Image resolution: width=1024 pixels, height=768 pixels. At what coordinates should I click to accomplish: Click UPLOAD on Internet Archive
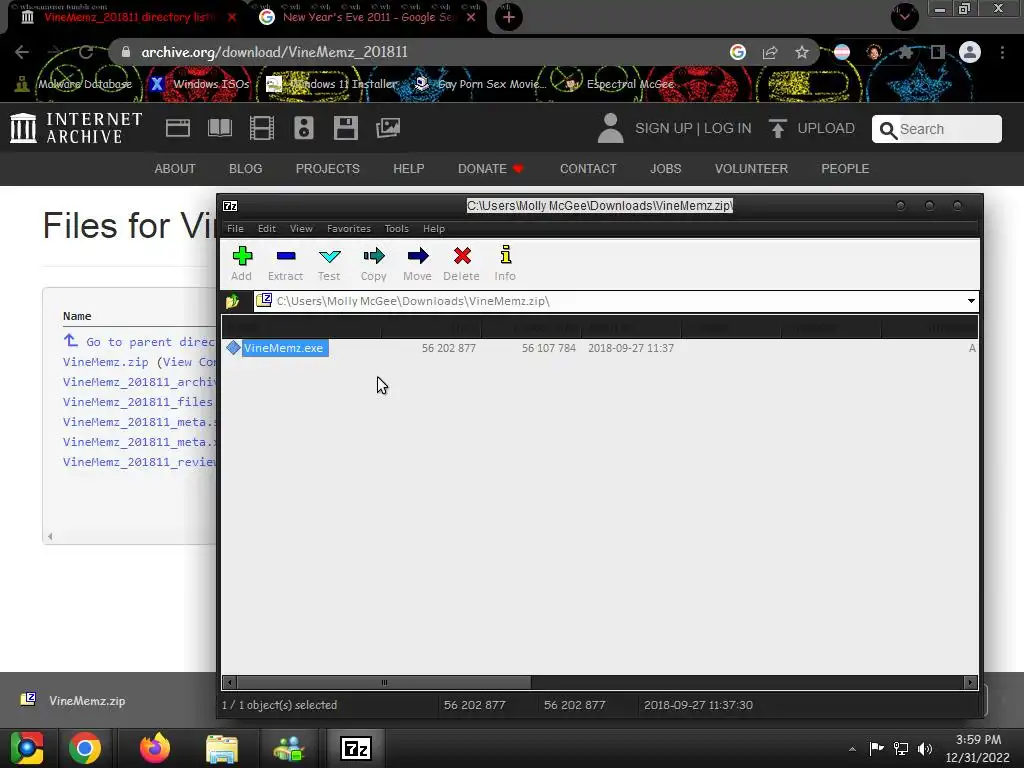812,129
